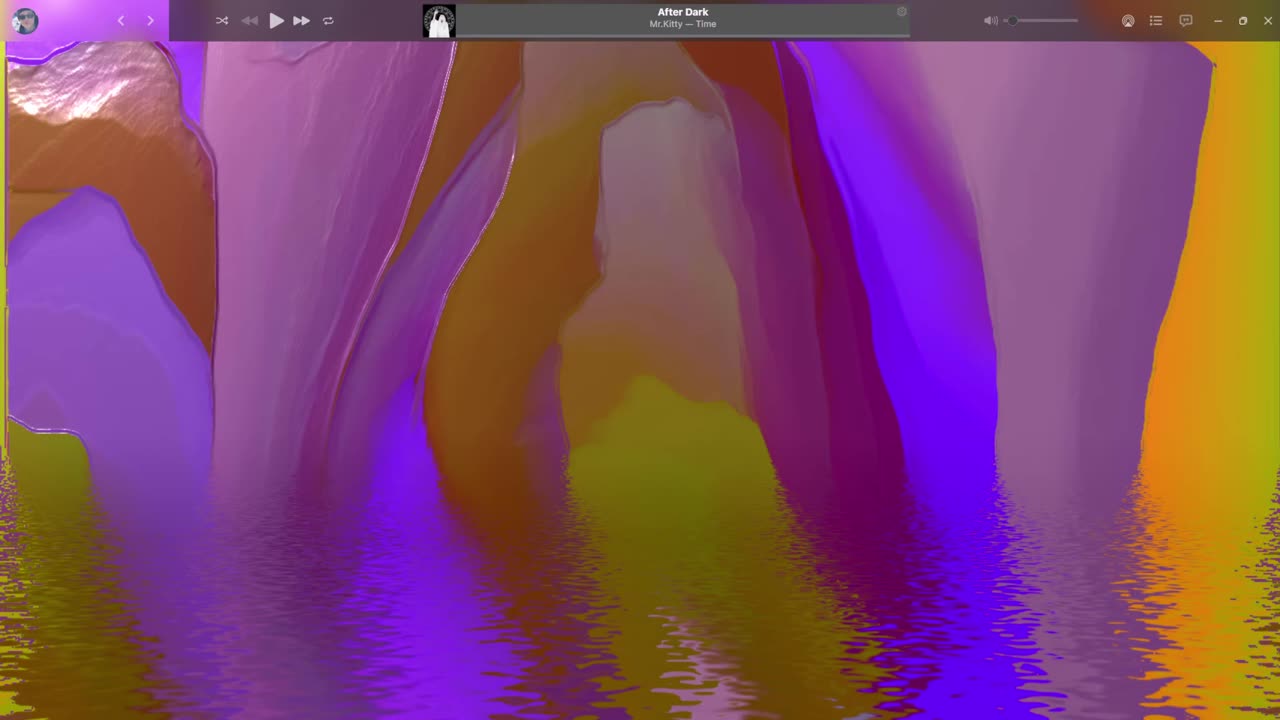Image resolution: width=1280 pixels, height=720 pixels.
Task: Open the AirPlay output selector
Action: click(1128, 20)
